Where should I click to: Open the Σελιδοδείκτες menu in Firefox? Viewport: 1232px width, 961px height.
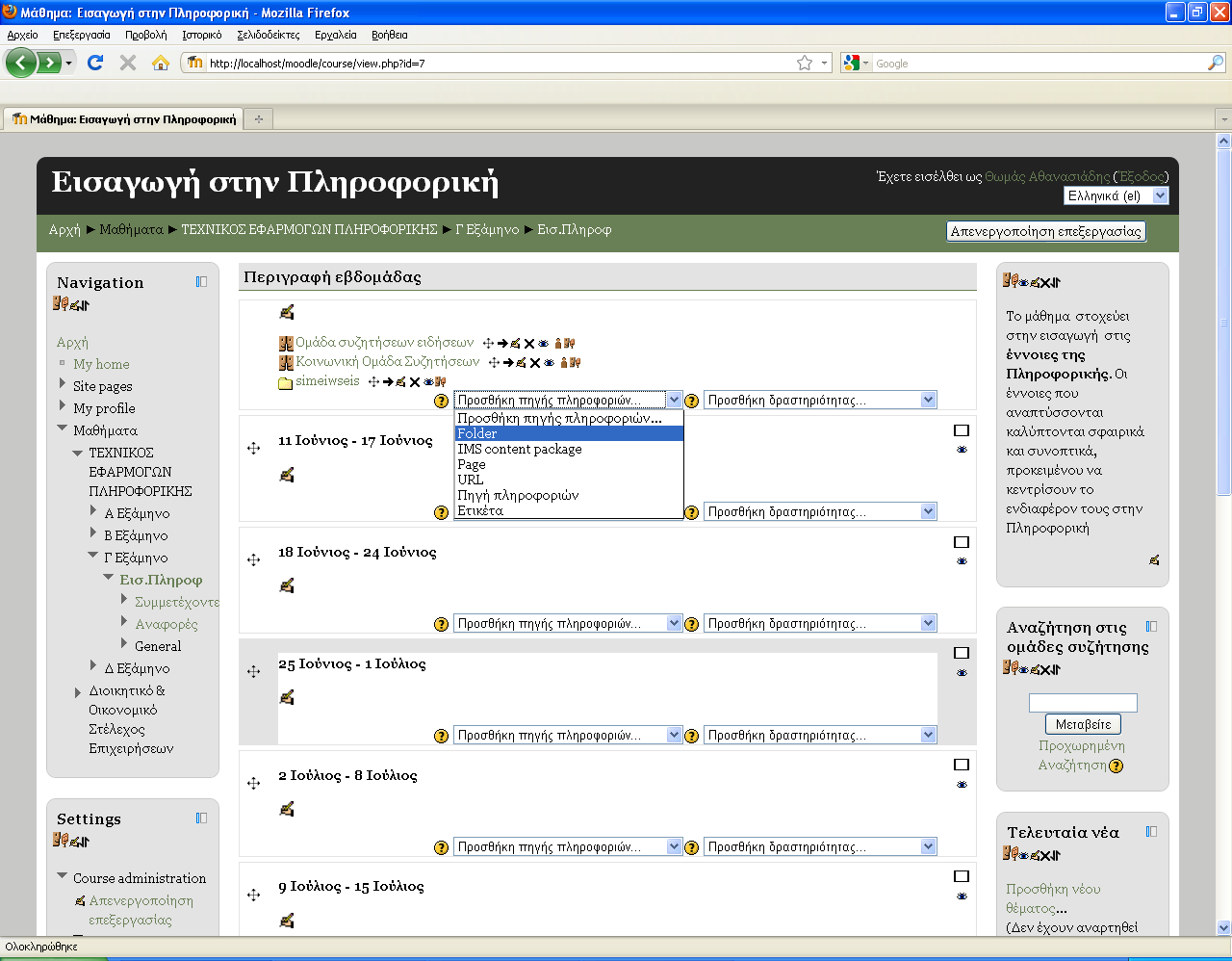point(269,35)
